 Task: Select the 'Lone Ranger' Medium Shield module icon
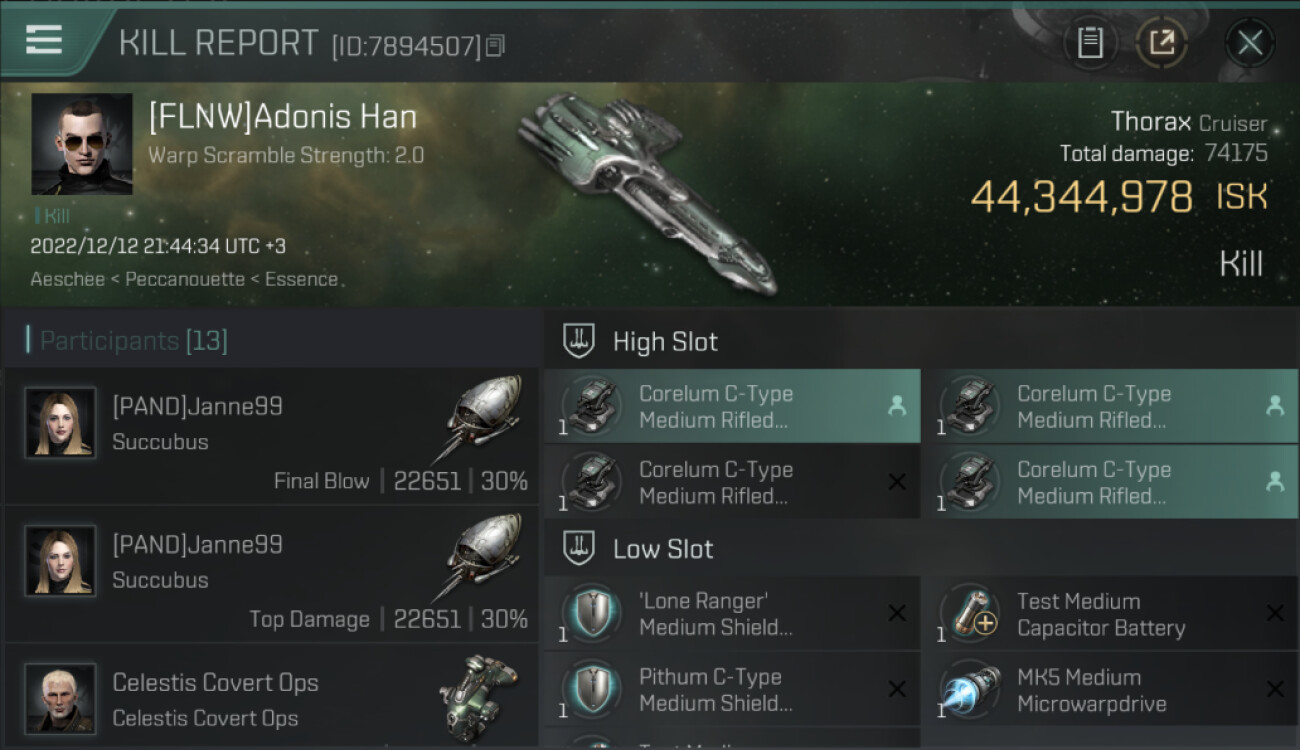click(x=590, y=614)
